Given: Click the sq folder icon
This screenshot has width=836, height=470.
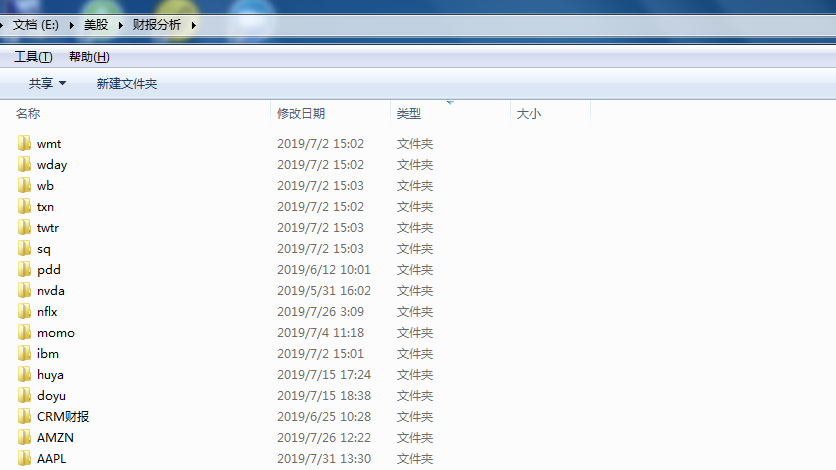Looking at the screenshot, I should click(24, 248).
